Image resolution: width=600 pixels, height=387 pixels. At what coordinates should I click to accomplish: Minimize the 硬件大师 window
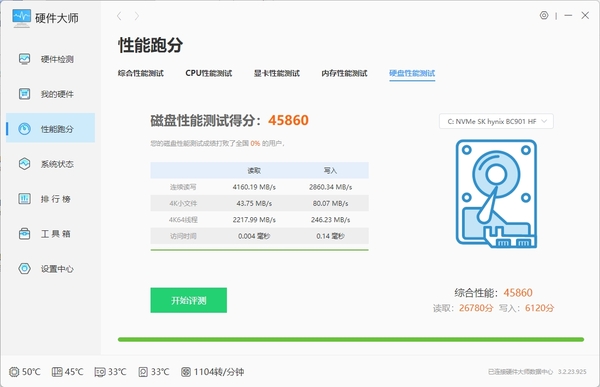pos(568,15)
